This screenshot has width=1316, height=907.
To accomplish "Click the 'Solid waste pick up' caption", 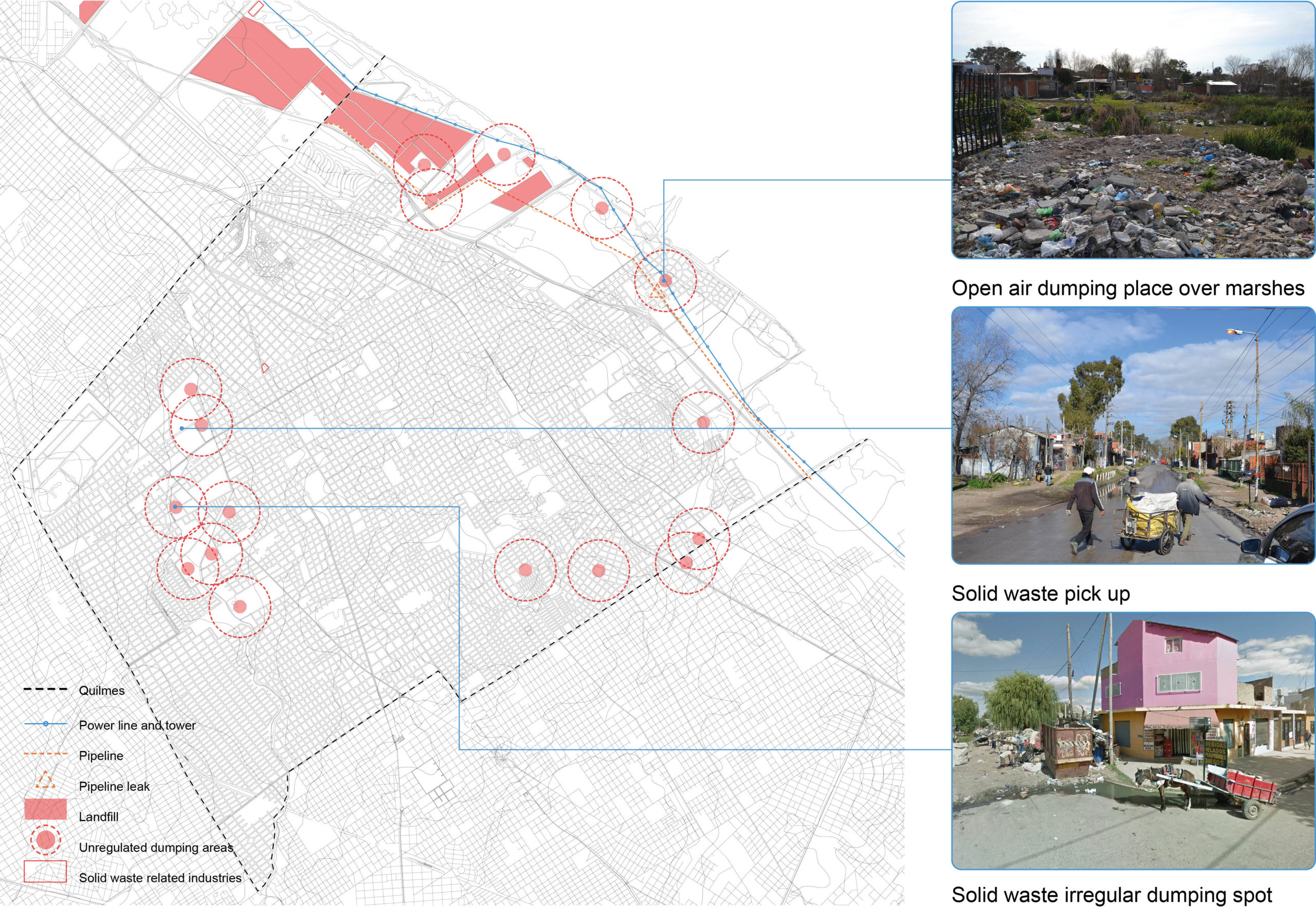I will click(1040, 594).
